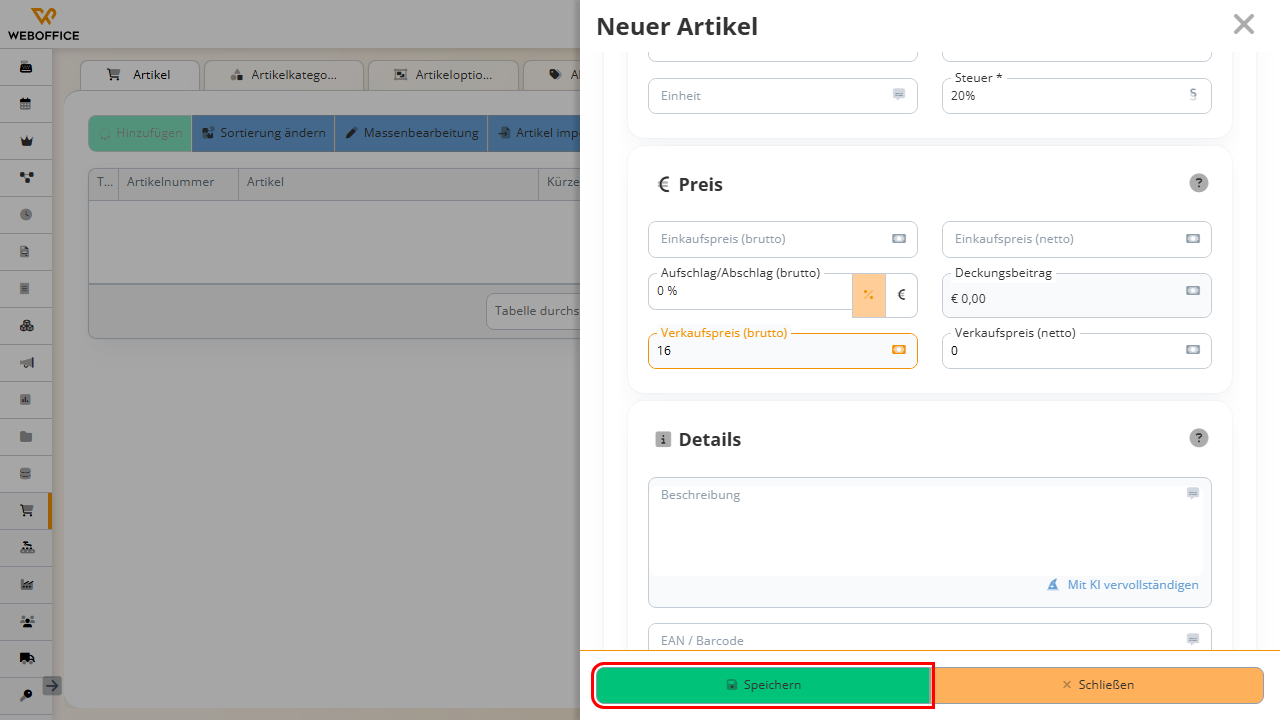1280x720 pixels.
Task: Switch to the Artikeloptionen tab
Action: [444, 75]
